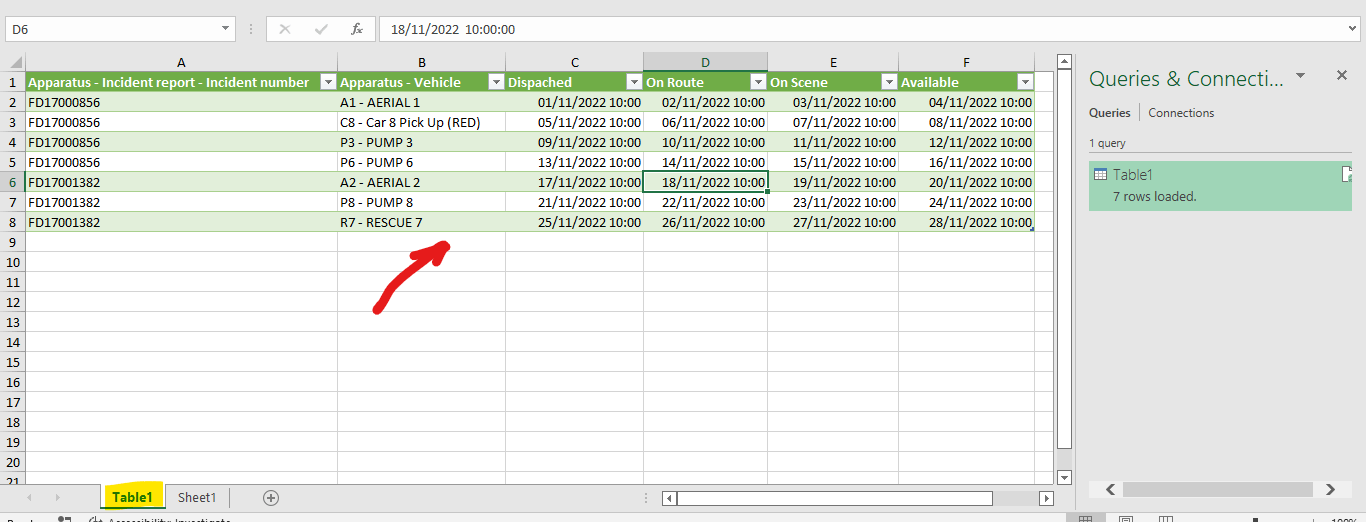Click vertical scrollbar up arrow
The width and height of the screenshot is (1366, 522).
tap(1064, 62)
